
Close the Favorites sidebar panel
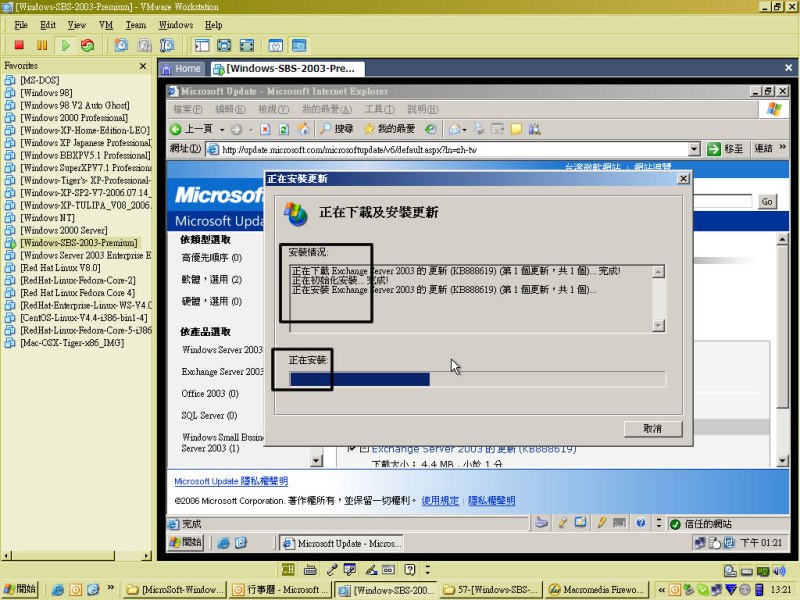(x=143, y=66)
